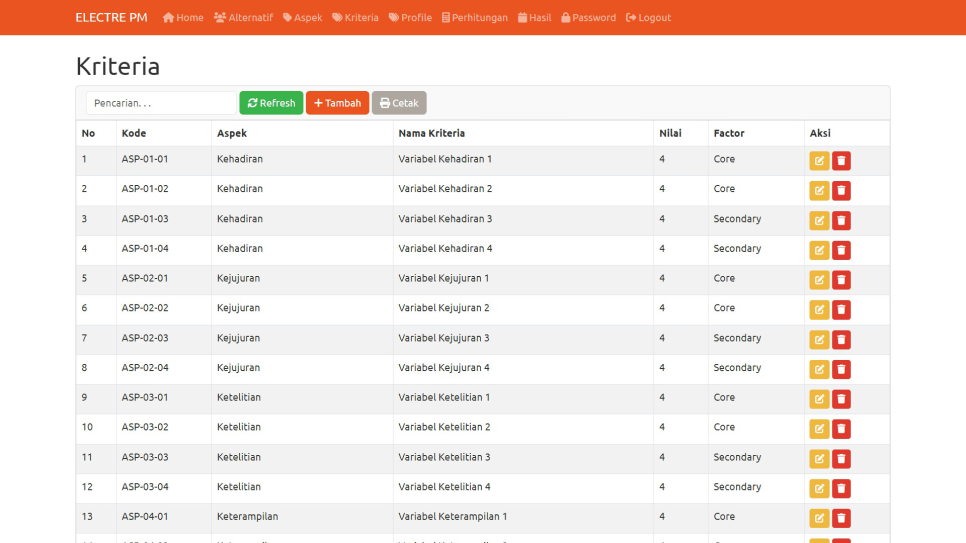Edit Variabel Ketelitian 4 entry
Screen dimensions: 966x543
[819, 488]
